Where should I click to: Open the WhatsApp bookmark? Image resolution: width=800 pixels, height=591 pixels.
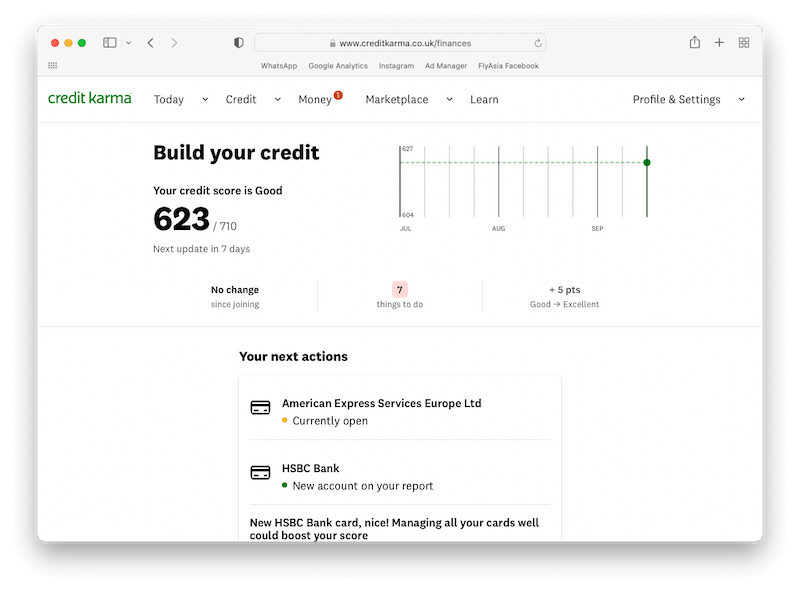[279, 66]
